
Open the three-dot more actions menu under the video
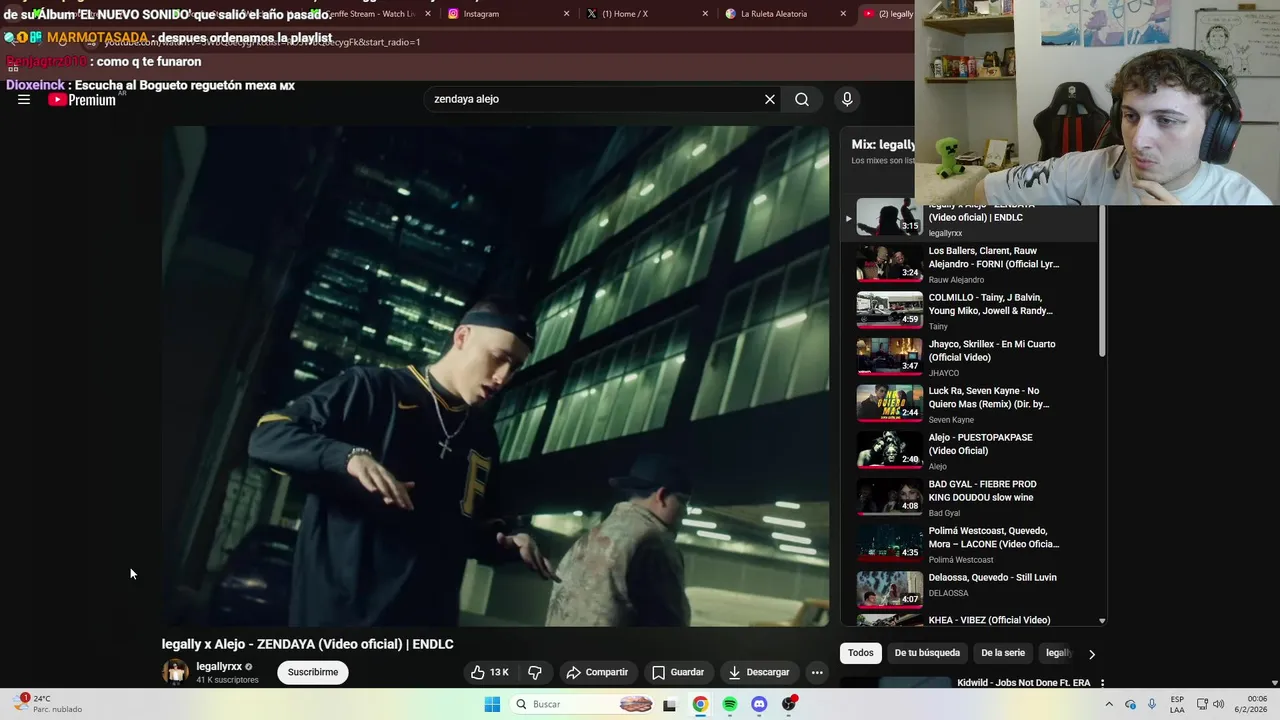tap(817, 672)
